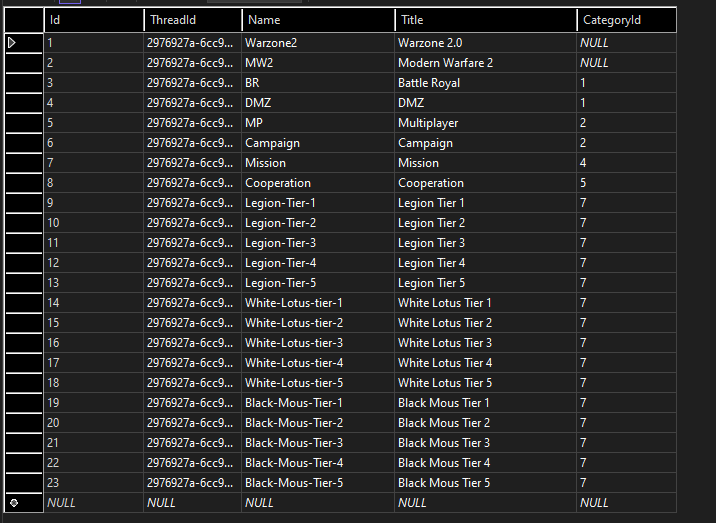Image resolution: width=716 pixels, height=523 pixels.
Task: Click the CategoryId cell of the Mission row
Action: 626,163
